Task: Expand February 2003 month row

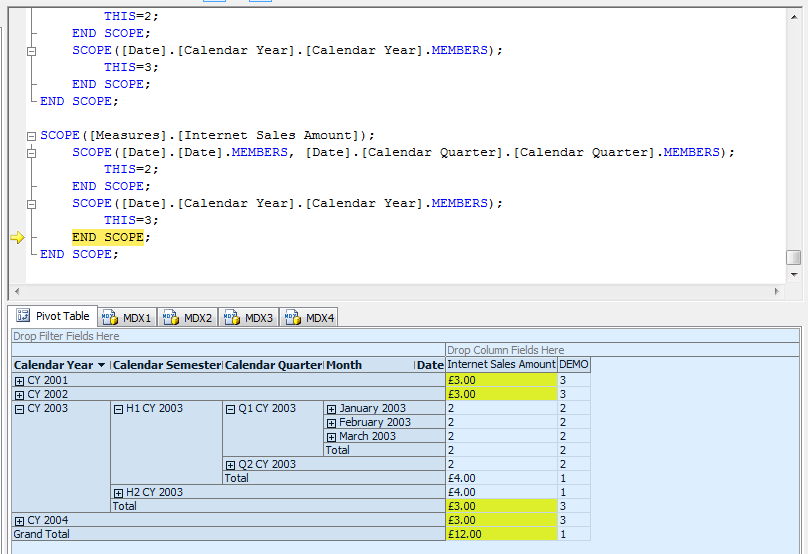Action: 331,423
